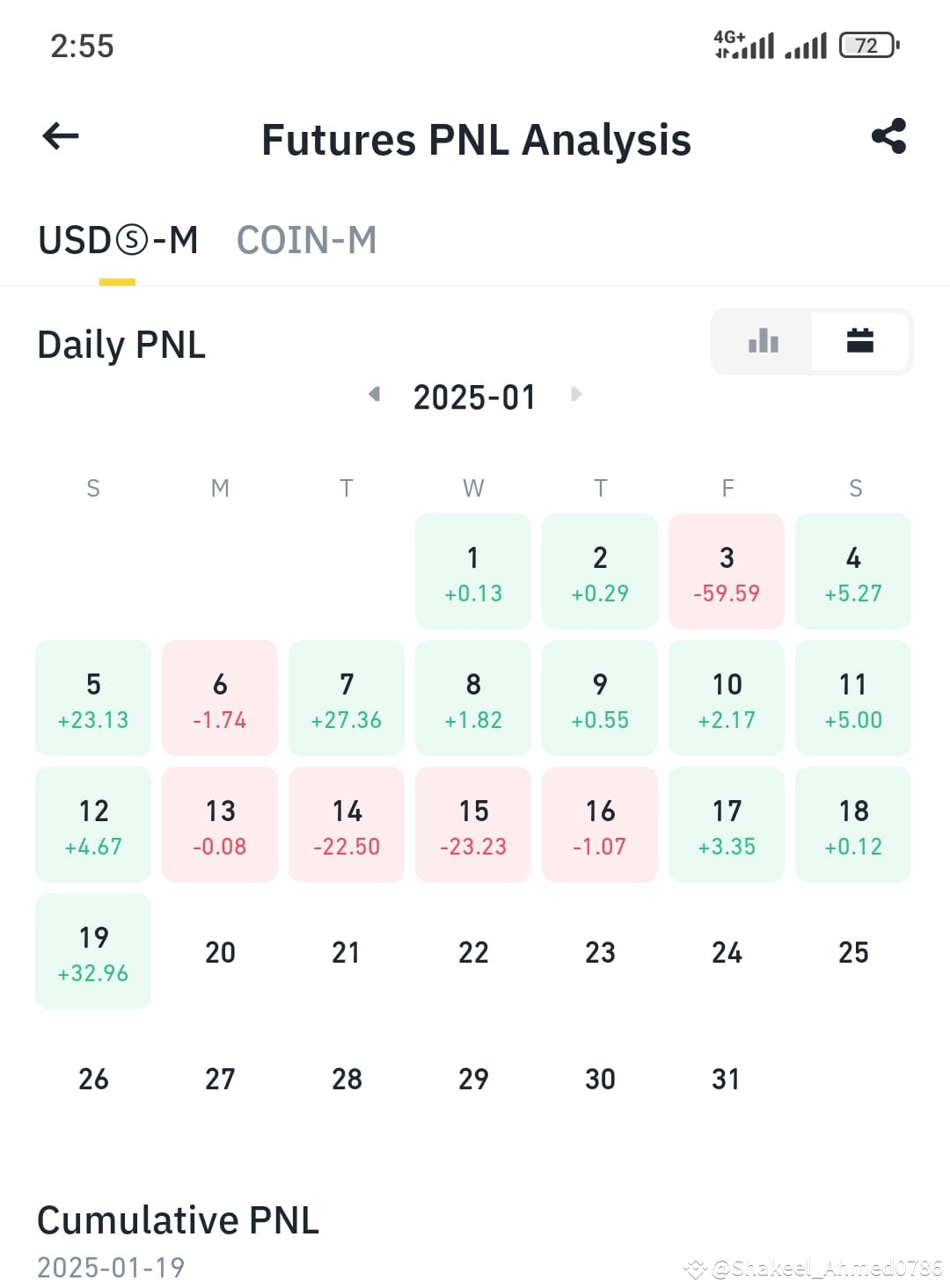This screenshot has height=1288, width=950.
Task: Tap the Cumulative PNL date 2025-01-19
Action: pos(111,1267)
